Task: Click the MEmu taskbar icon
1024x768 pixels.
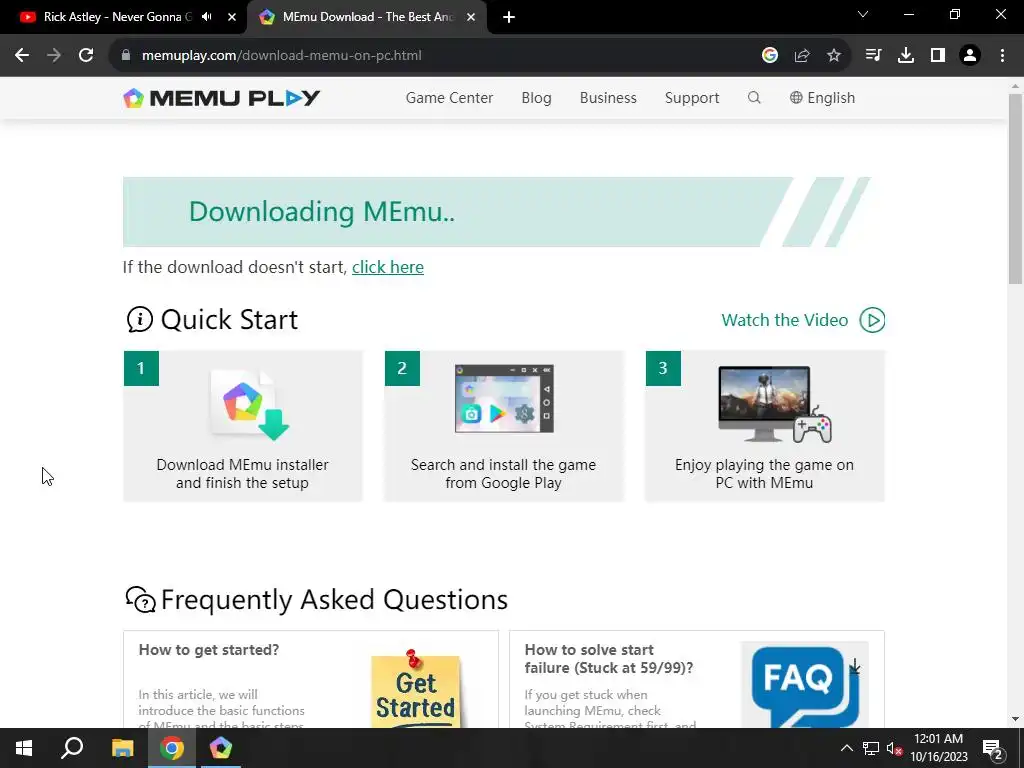Action: click(x=221, y=748)
